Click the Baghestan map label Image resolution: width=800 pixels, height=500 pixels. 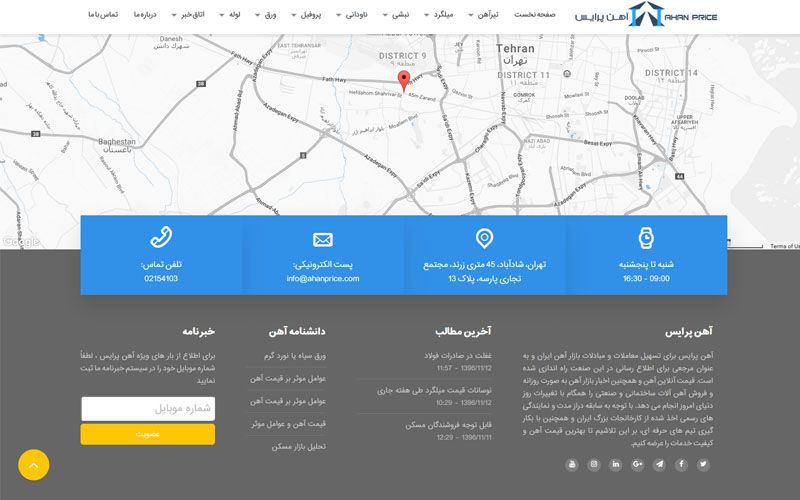tap(117, 142)
